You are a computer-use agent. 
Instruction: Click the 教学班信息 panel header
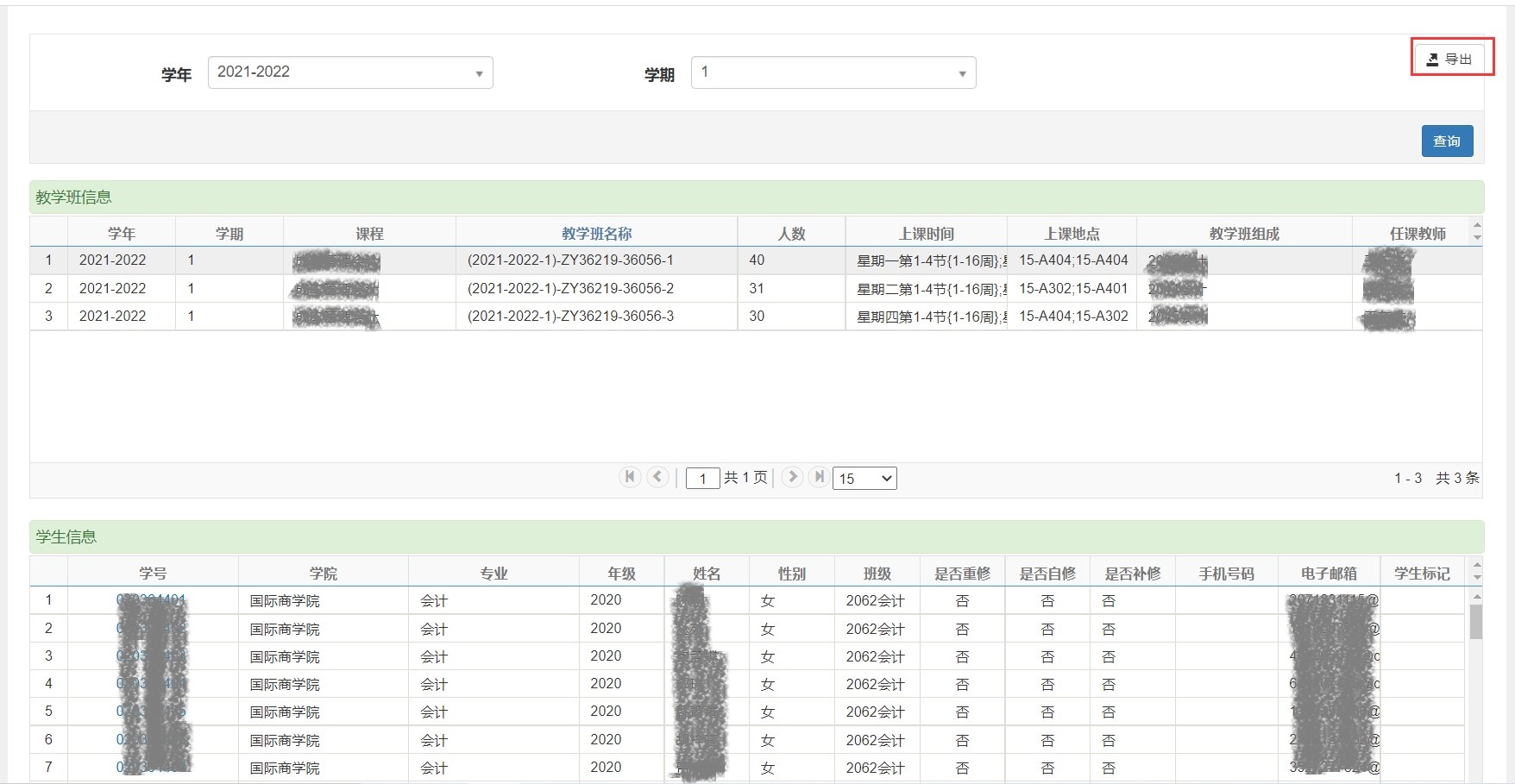tap(757, 198)
